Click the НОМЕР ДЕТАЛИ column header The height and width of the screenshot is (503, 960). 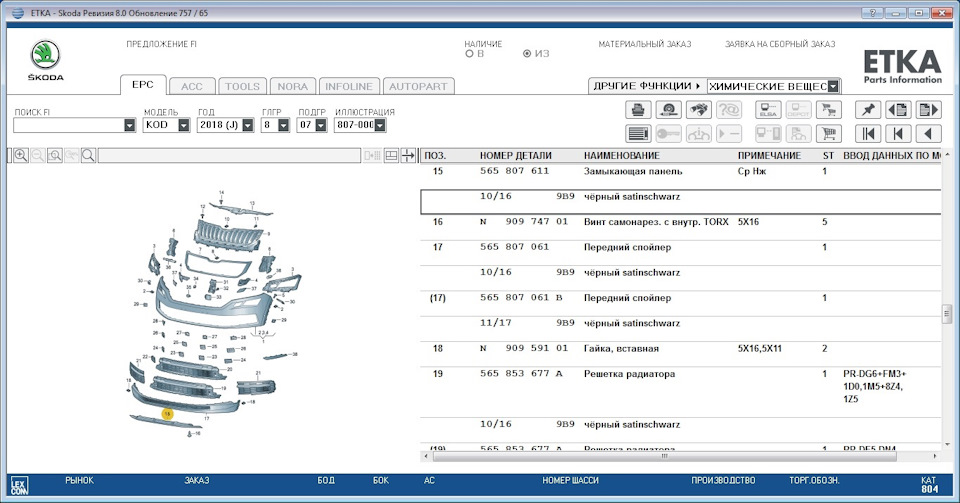pos(516,156)
